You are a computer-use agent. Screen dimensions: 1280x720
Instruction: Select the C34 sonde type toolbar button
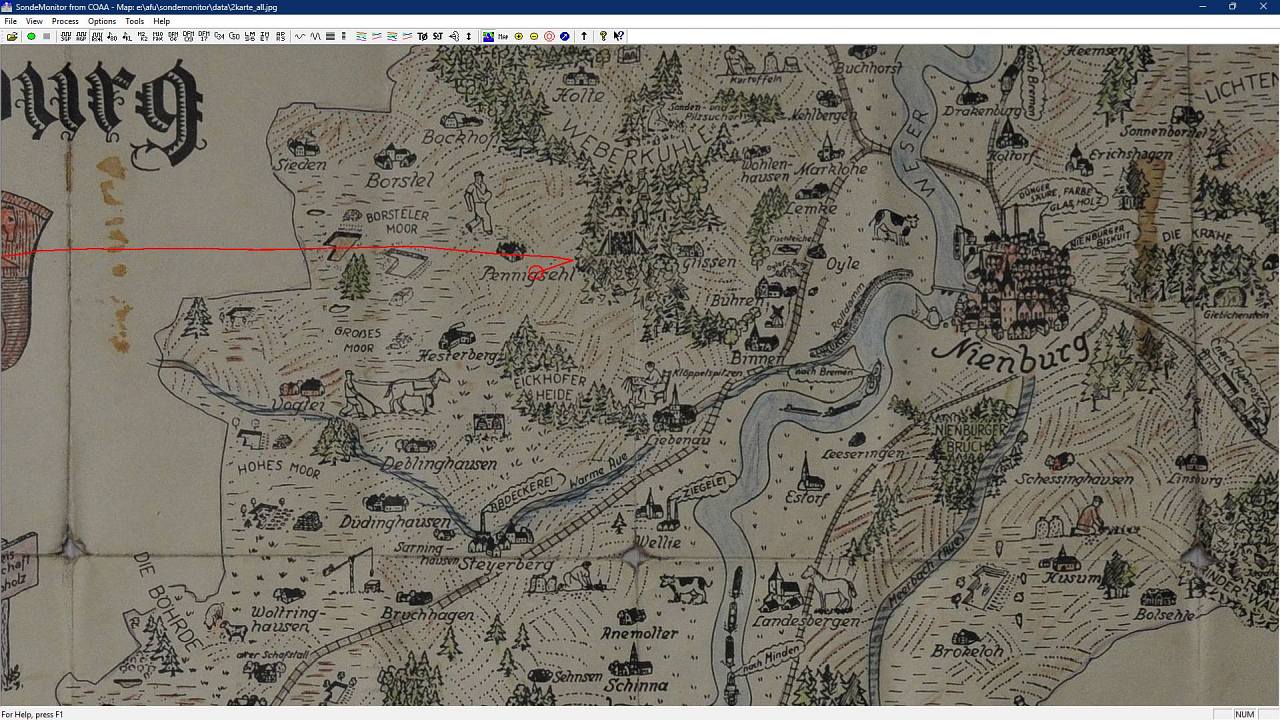click(x=219, y=36)
